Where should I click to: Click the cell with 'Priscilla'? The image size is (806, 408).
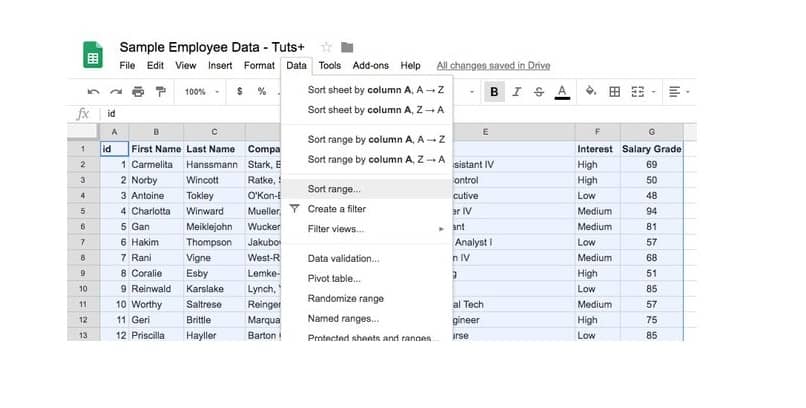(x=156, y=335)
